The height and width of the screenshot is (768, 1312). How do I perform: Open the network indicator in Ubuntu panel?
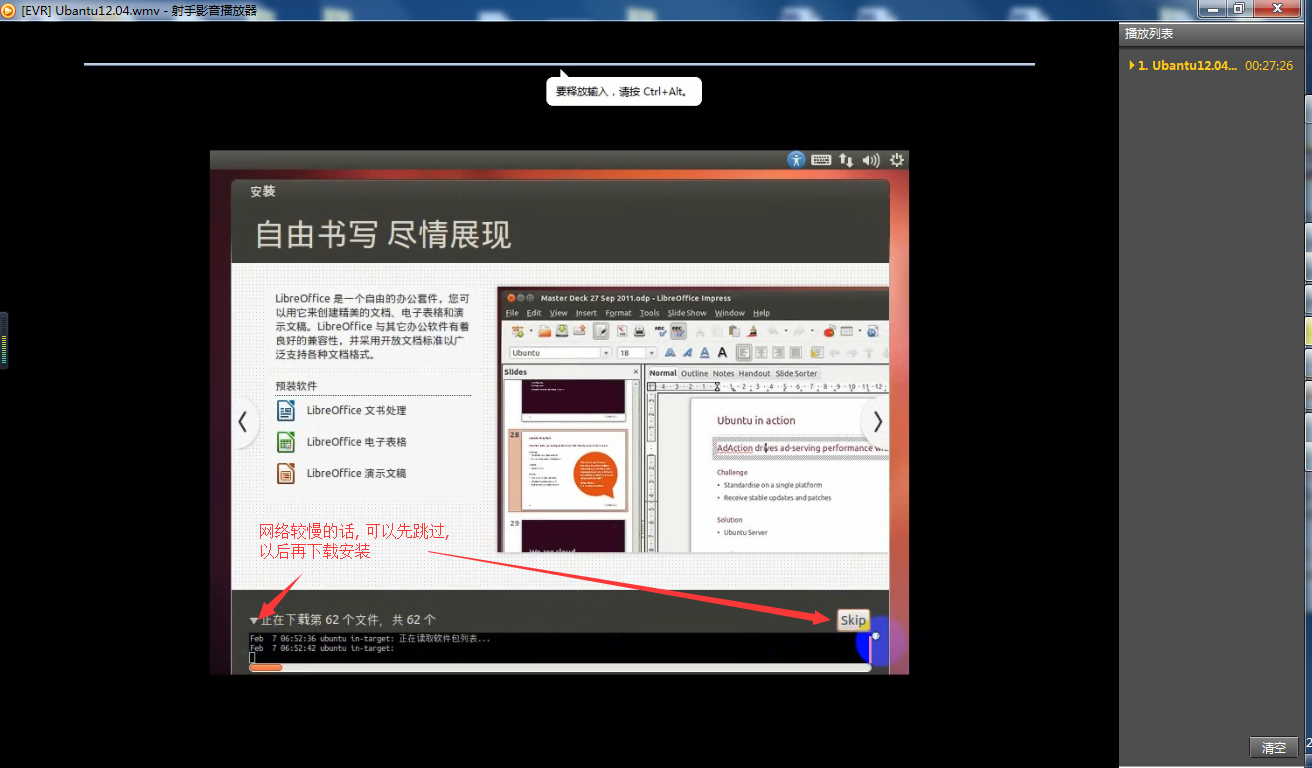tap(846, 159)
